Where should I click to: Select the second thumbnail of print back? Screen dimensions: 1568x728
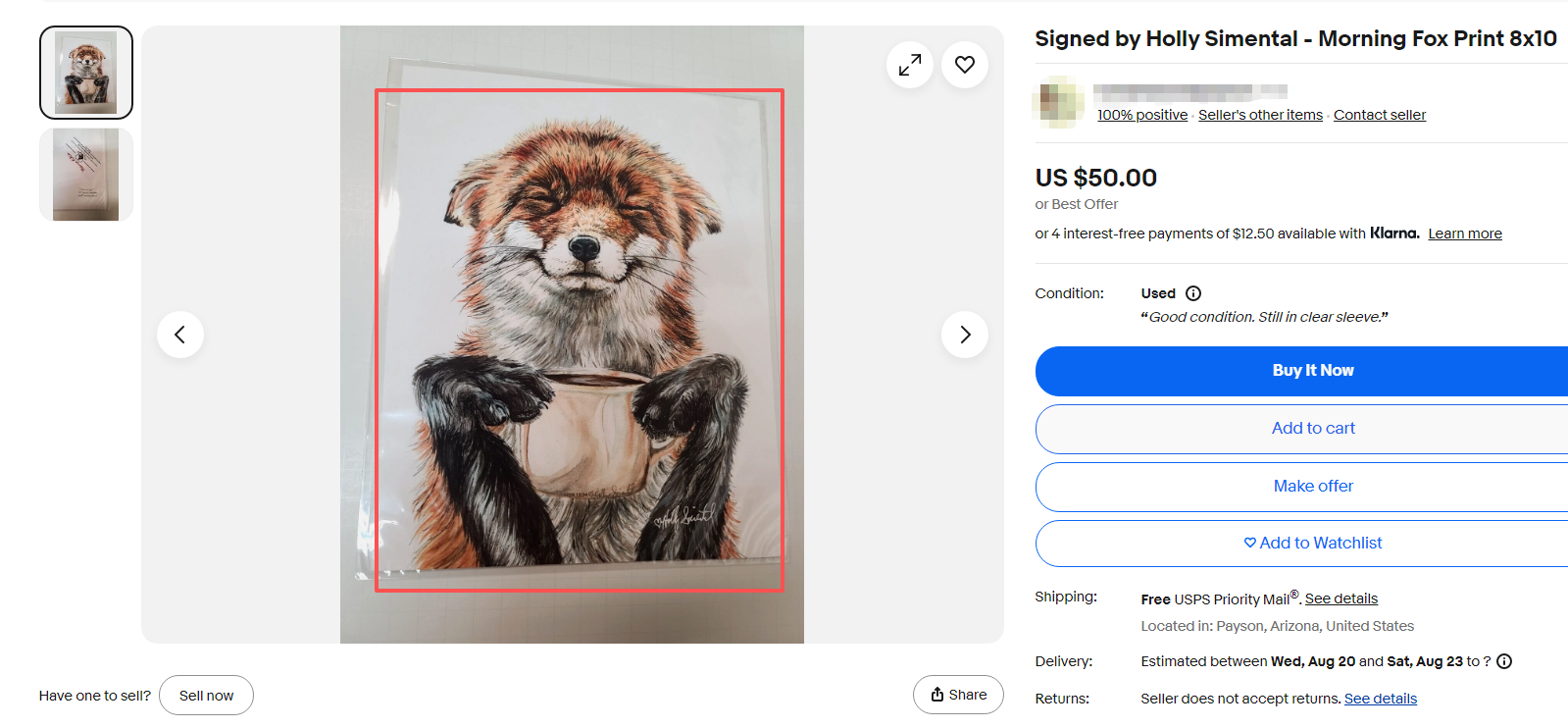(x=86, y=175)
